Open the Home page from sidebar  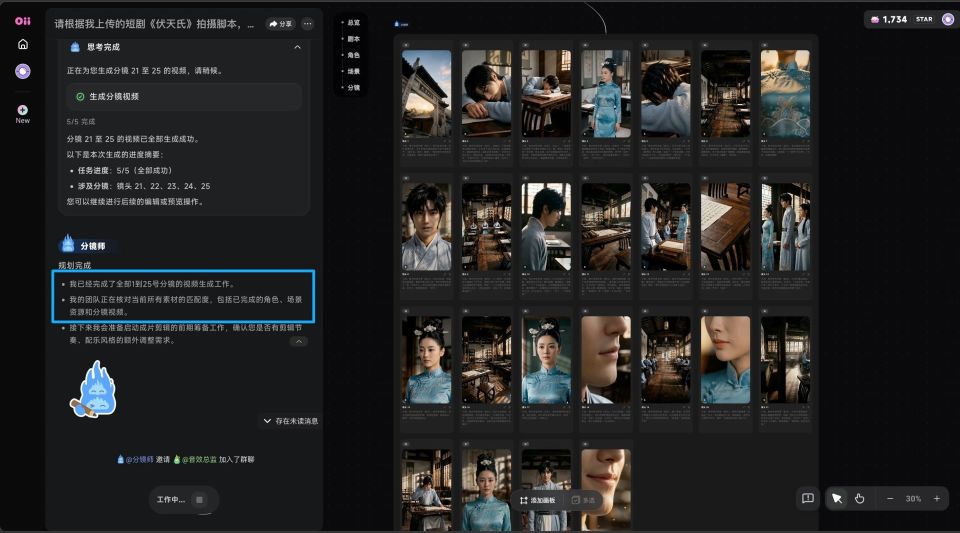[23, 44]
